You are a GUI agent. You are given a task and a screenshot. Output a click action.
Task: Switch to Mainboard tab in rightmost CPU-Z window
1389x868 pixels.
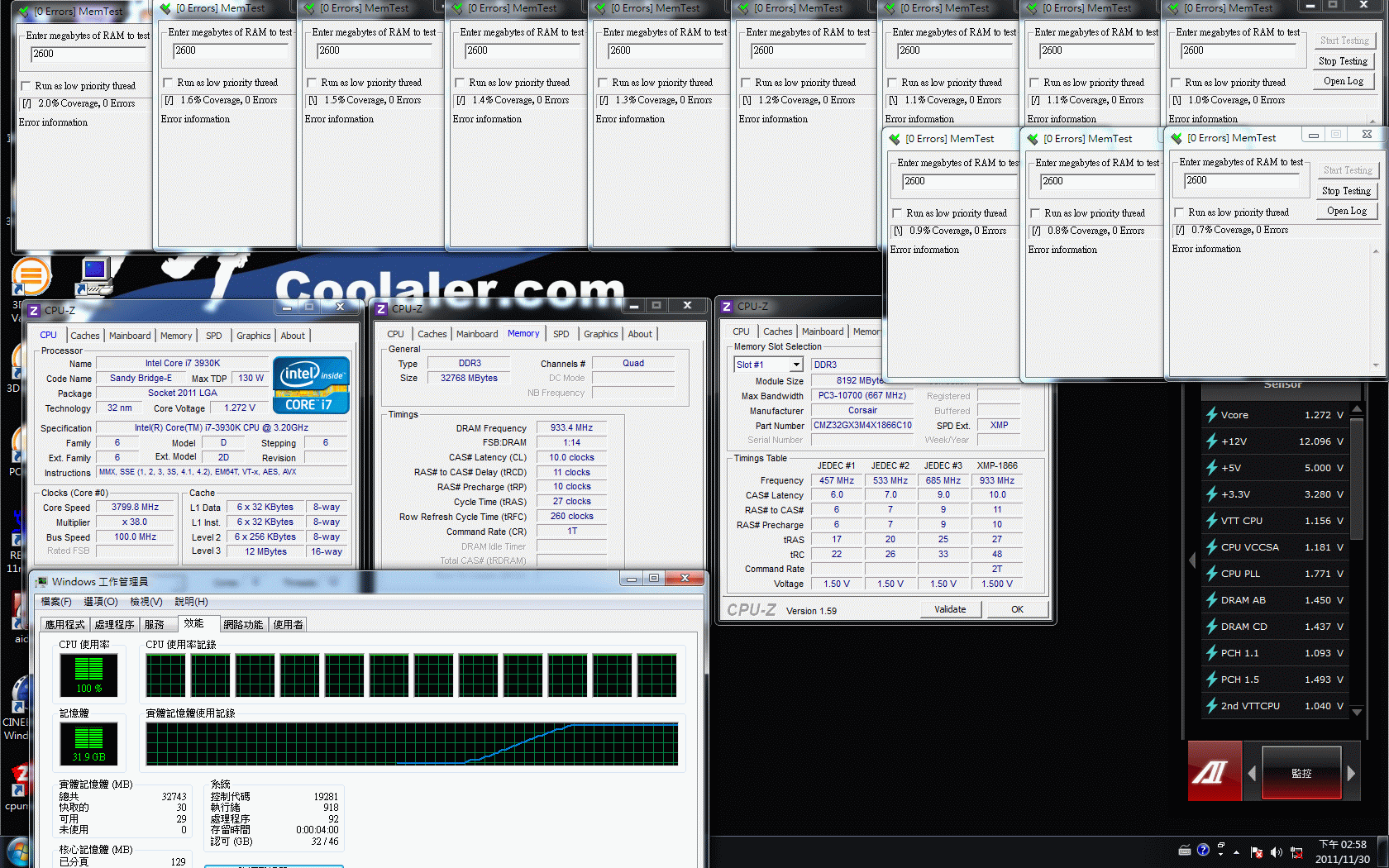tap(823, 331)
